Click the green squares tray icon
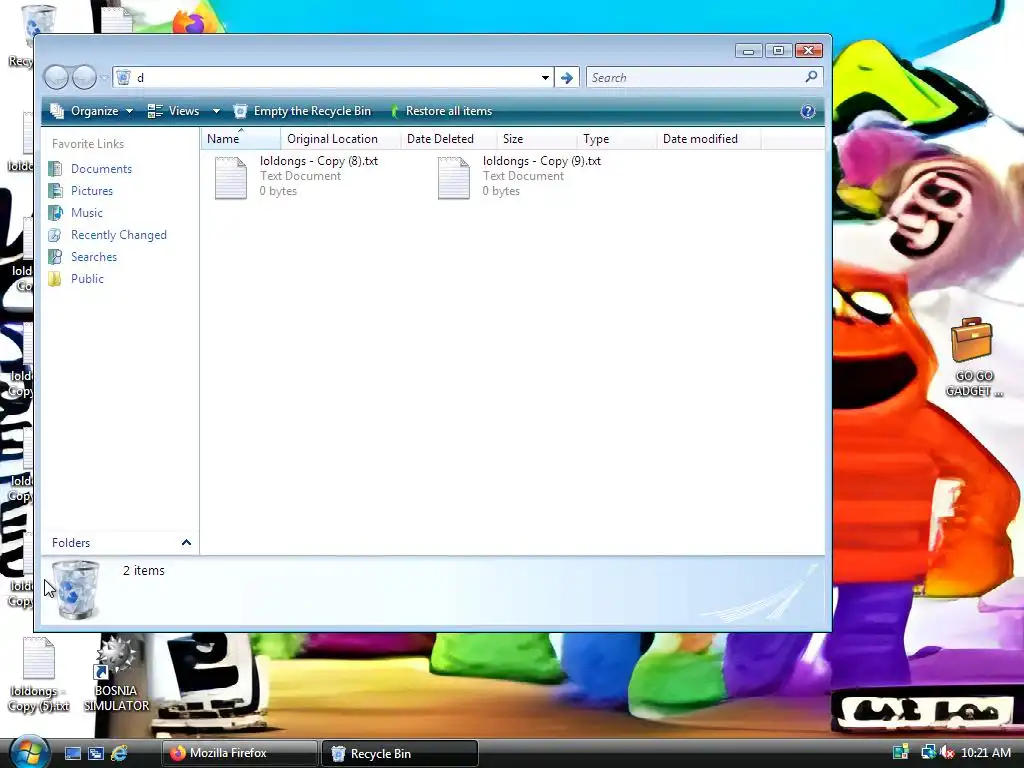1024x768 pixels. [901, 752]
